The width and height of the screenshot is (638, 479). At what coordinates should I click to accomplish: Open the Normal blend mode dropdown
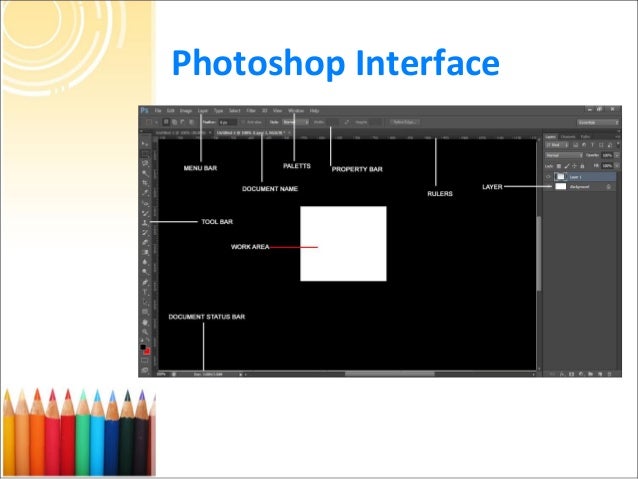click(x=564, y=155)
